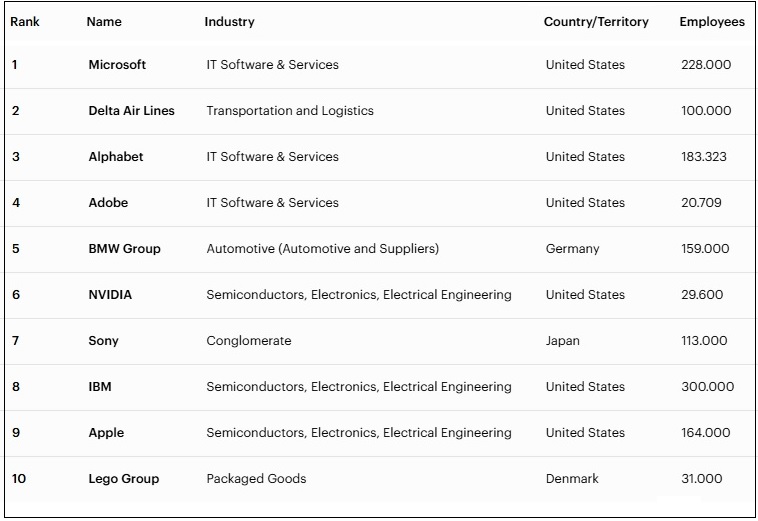Image resolution: width=758 pixels, height=521 pixels.
Task: Click the NVIDIA company name
Action: (110, 295)
